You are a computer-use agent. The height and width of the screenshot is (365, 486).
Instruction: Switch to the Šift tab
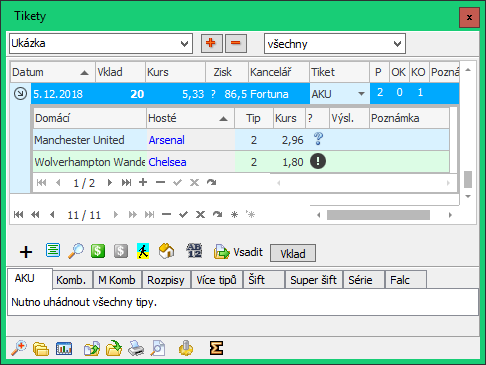[264, 280]
